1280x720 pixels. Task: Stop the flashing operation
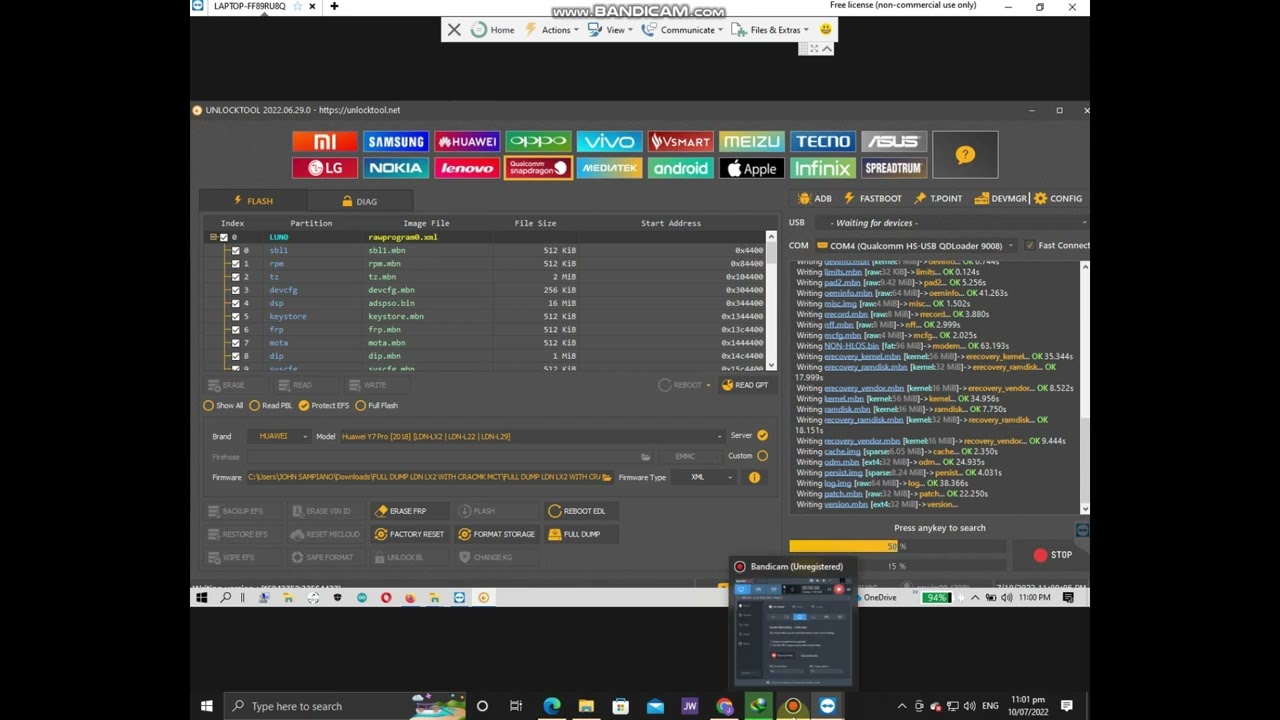(x=1054, y=555)
